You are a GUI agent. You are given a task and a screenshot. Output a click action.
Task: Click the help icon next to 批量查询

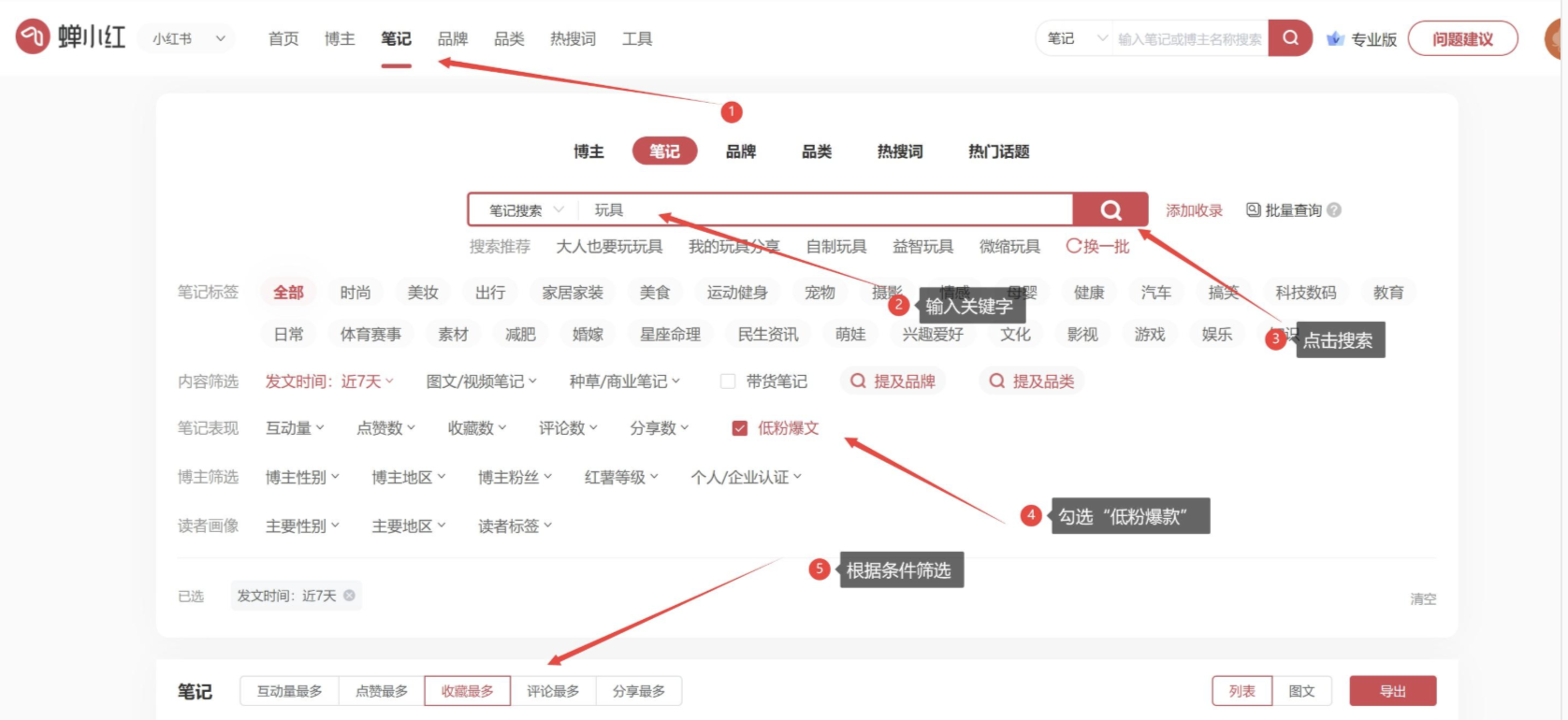pos(1334,210)
